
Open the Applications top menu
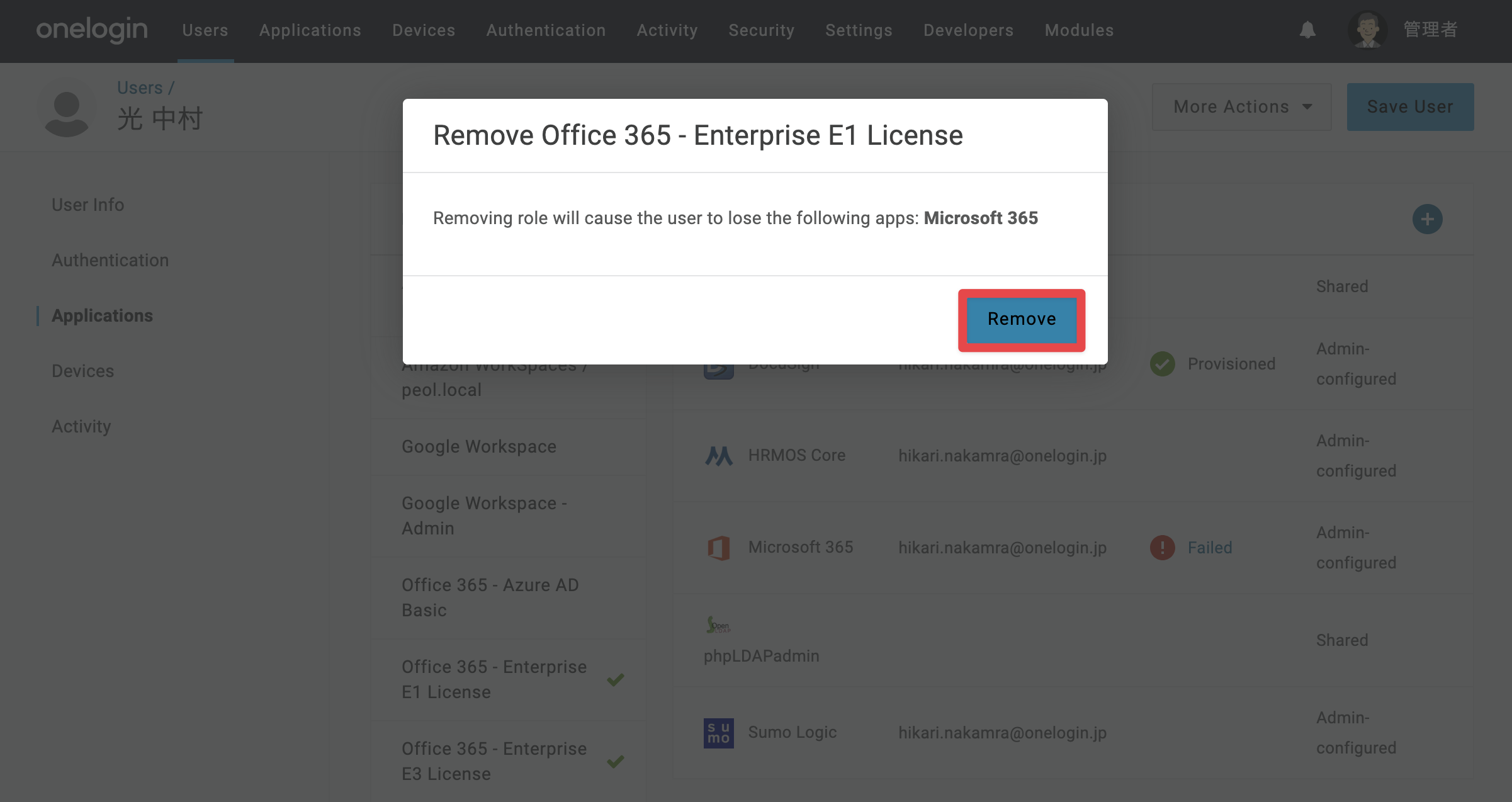[x=310, y=30]
